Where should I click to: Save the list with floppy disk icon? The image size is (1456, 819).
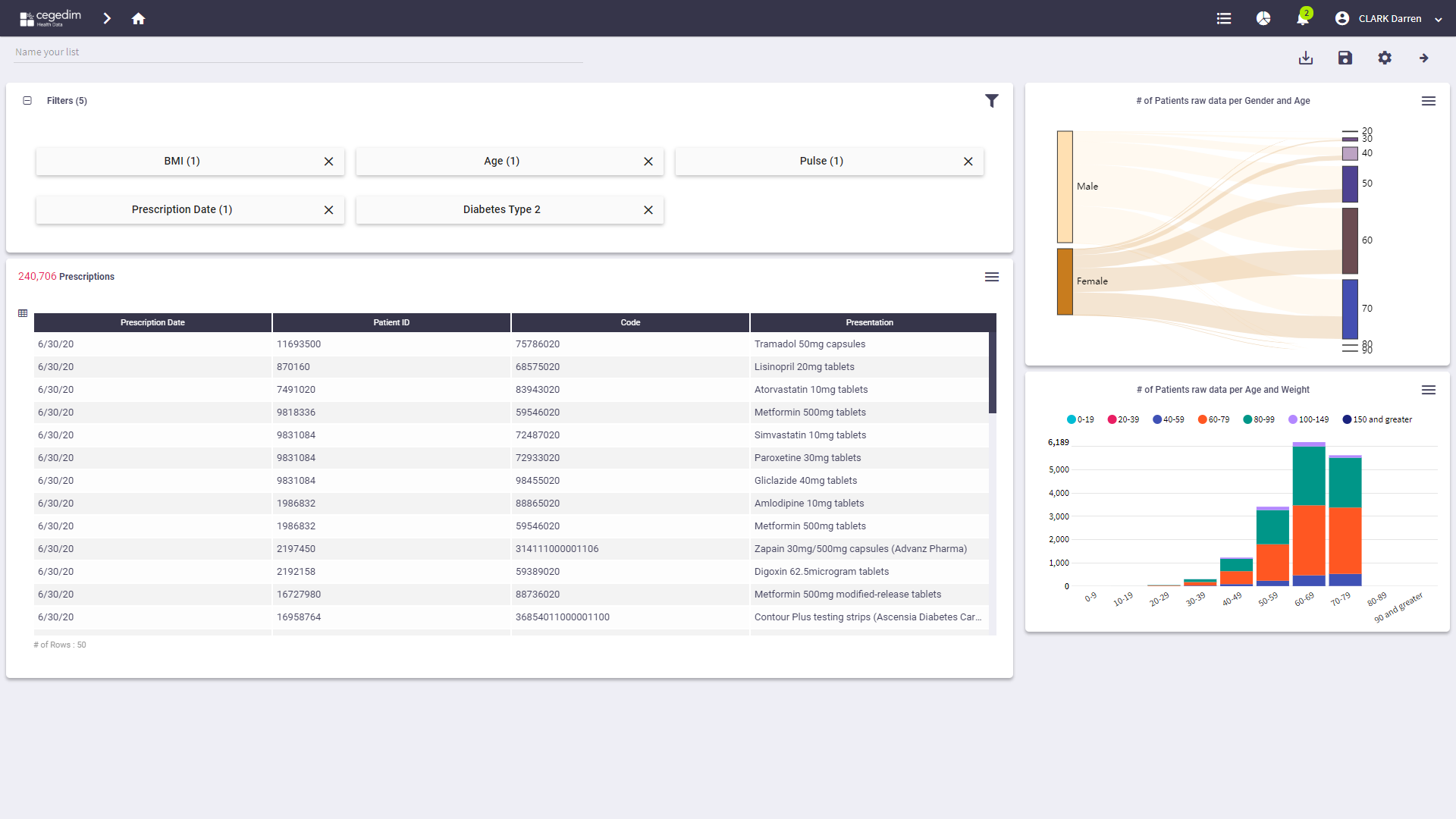[1345, 58]
